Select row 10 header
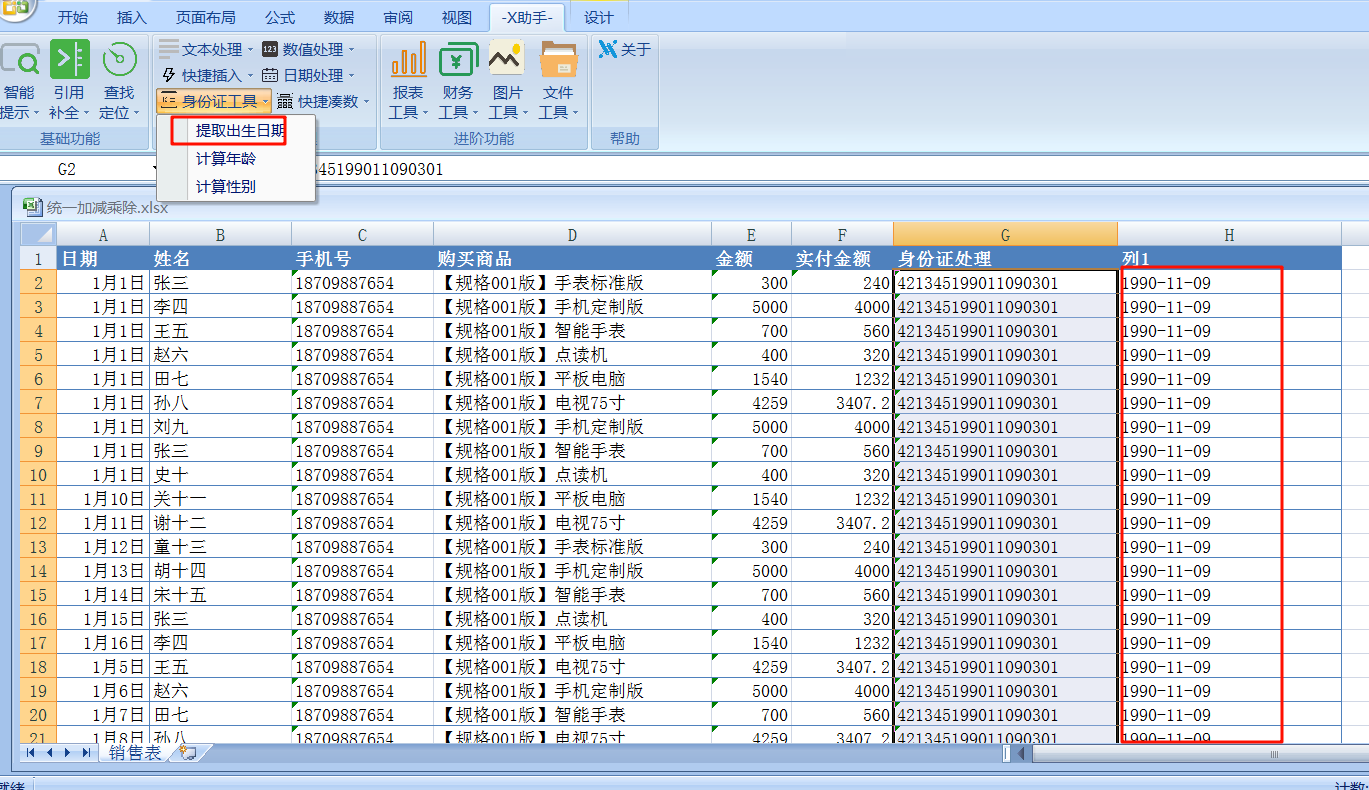The width and height of the screenshot is (1369, 790). tap(38, 474)
